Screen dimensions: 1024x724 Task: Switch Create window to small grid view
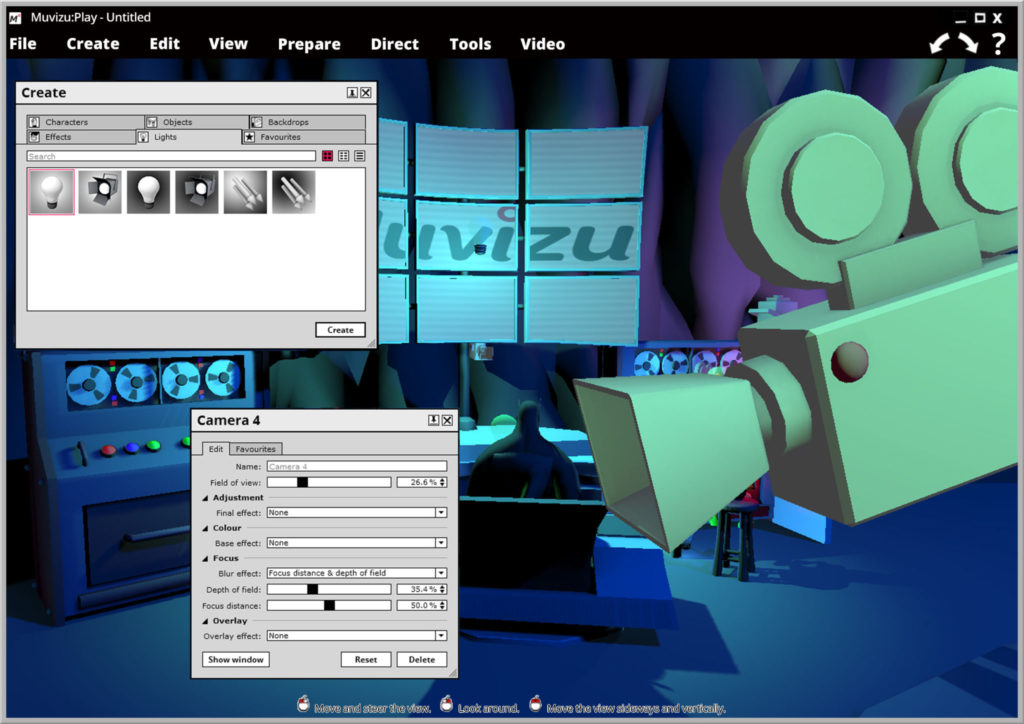click(343, 156)
